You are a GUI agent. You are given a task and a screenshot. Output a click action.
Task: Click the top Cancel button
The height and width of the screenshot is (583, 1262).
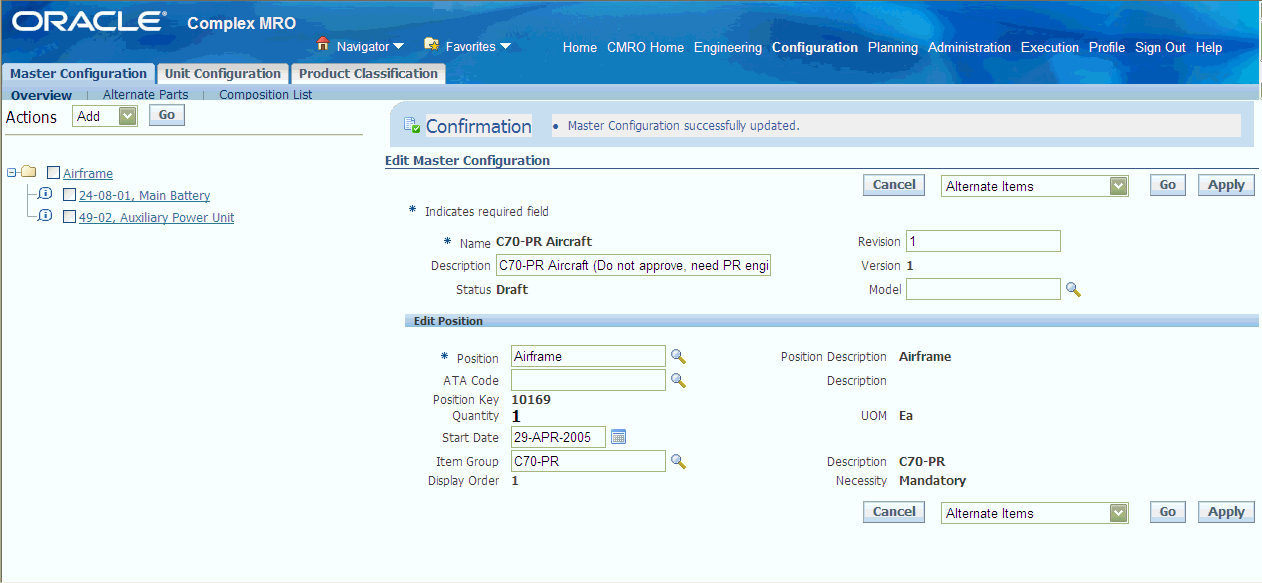pos(894,185)
